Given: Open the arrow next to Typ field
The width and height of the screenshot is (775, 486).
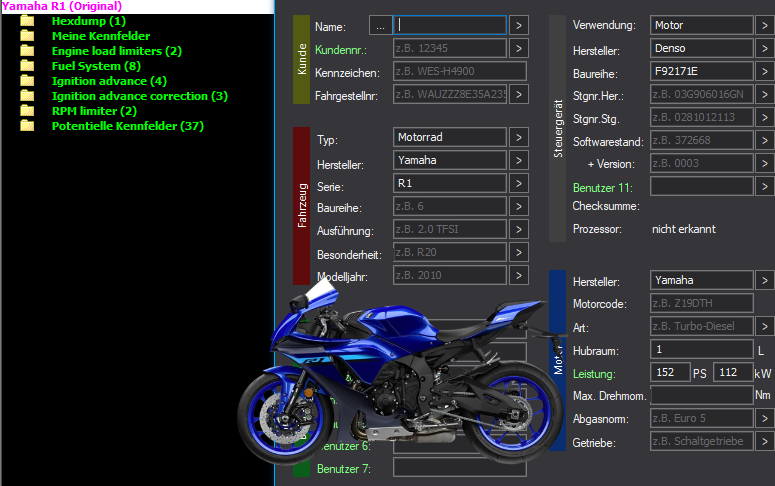Looking at the screenshot, I should [518, 137].
